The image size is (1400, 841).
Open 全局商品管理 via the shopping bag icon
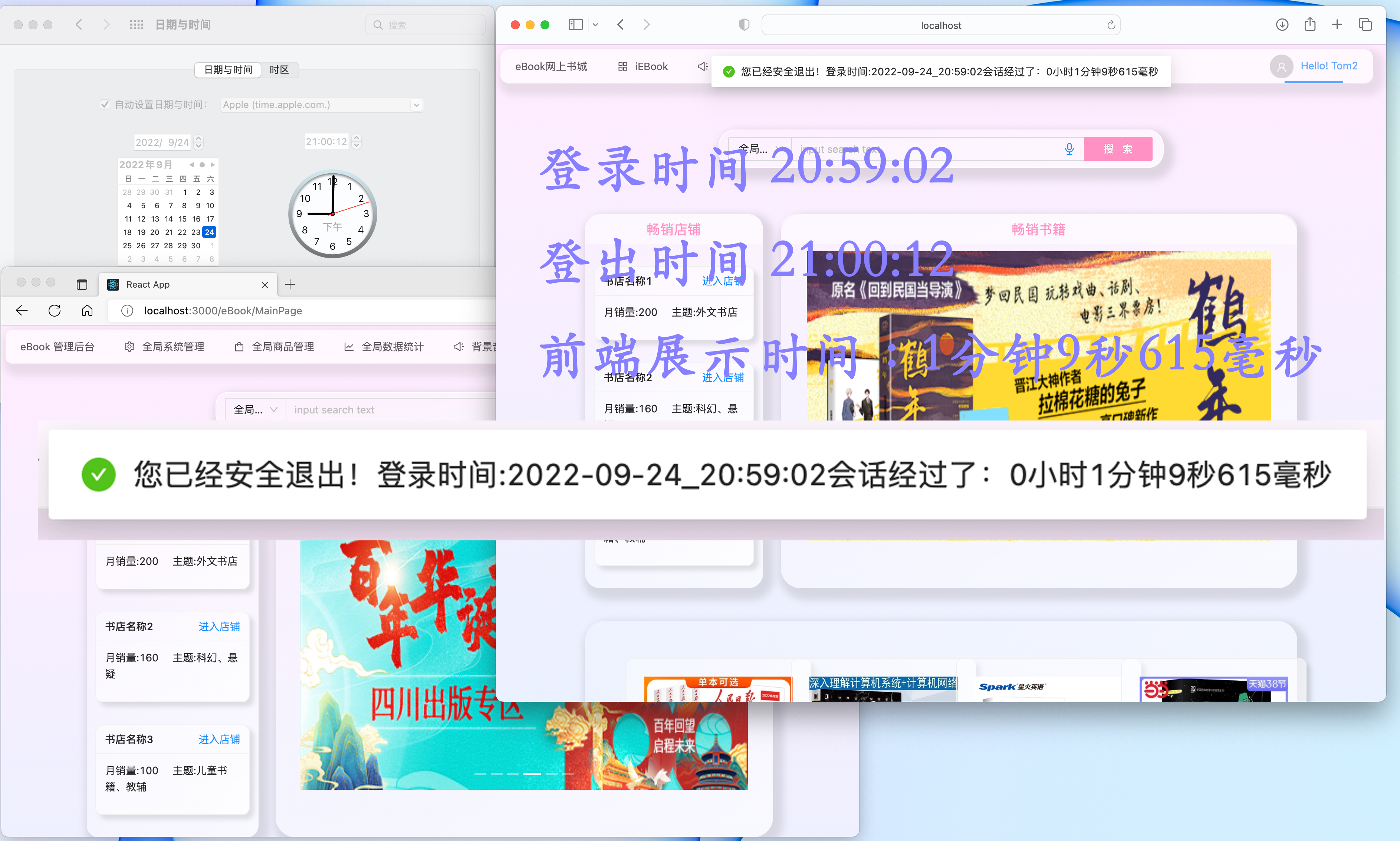pos(240,346)
